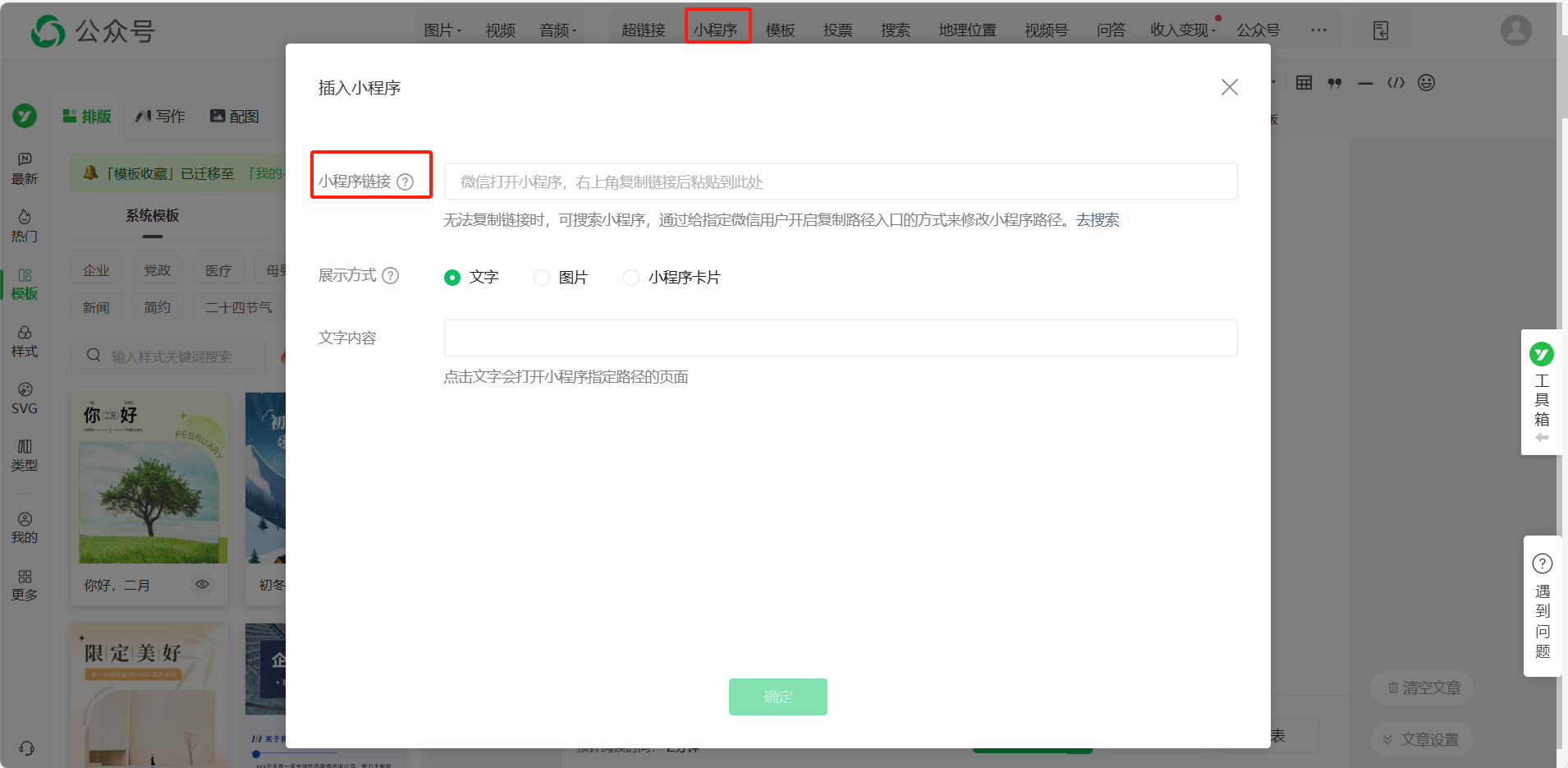Viewport: 1568px width, 768px height.
Task: Click the 确定 button in dialog
Action: point(778,697)
